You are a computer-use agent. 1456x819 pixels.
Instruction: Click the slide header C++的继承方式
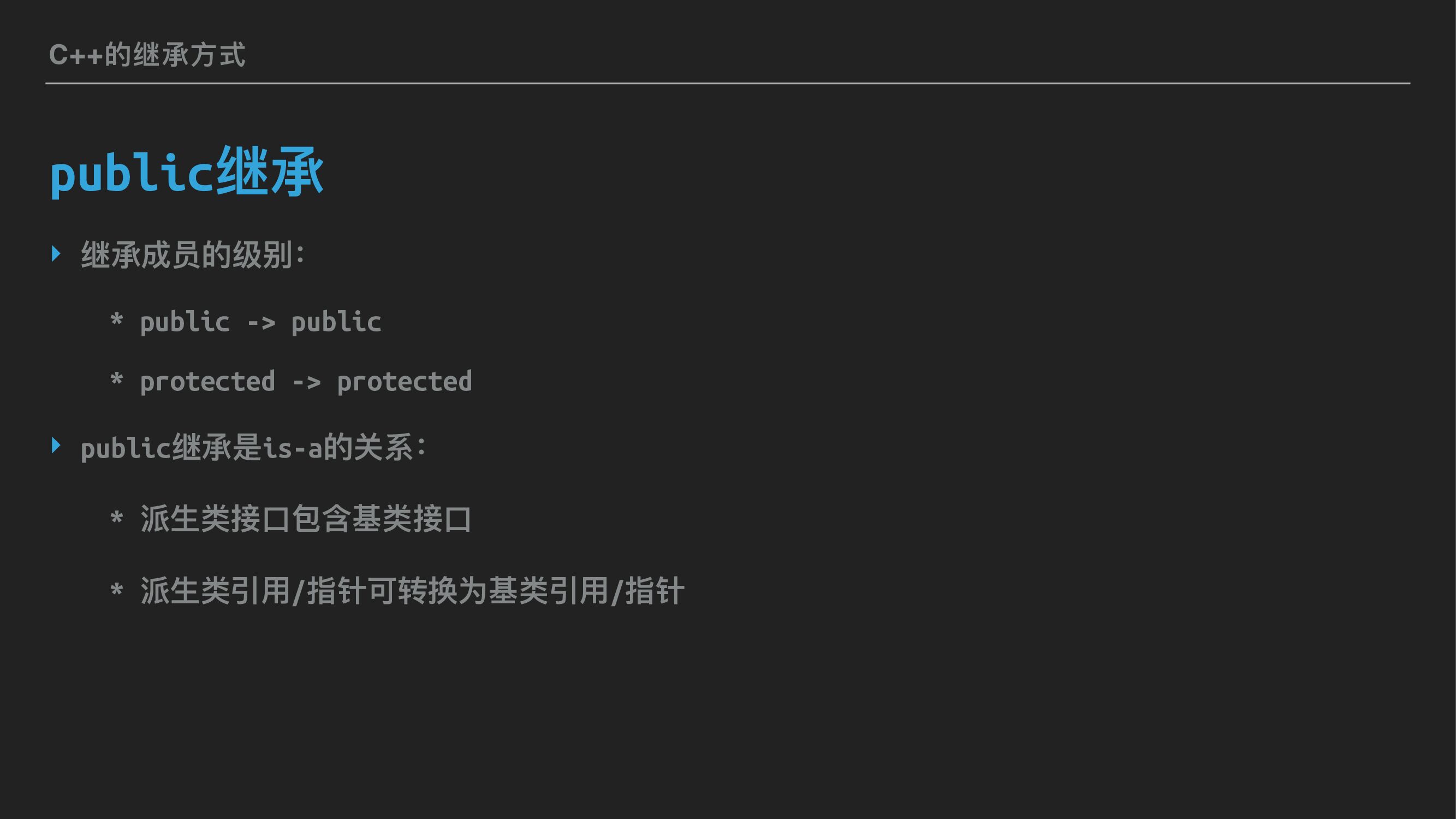pos(147,55)
